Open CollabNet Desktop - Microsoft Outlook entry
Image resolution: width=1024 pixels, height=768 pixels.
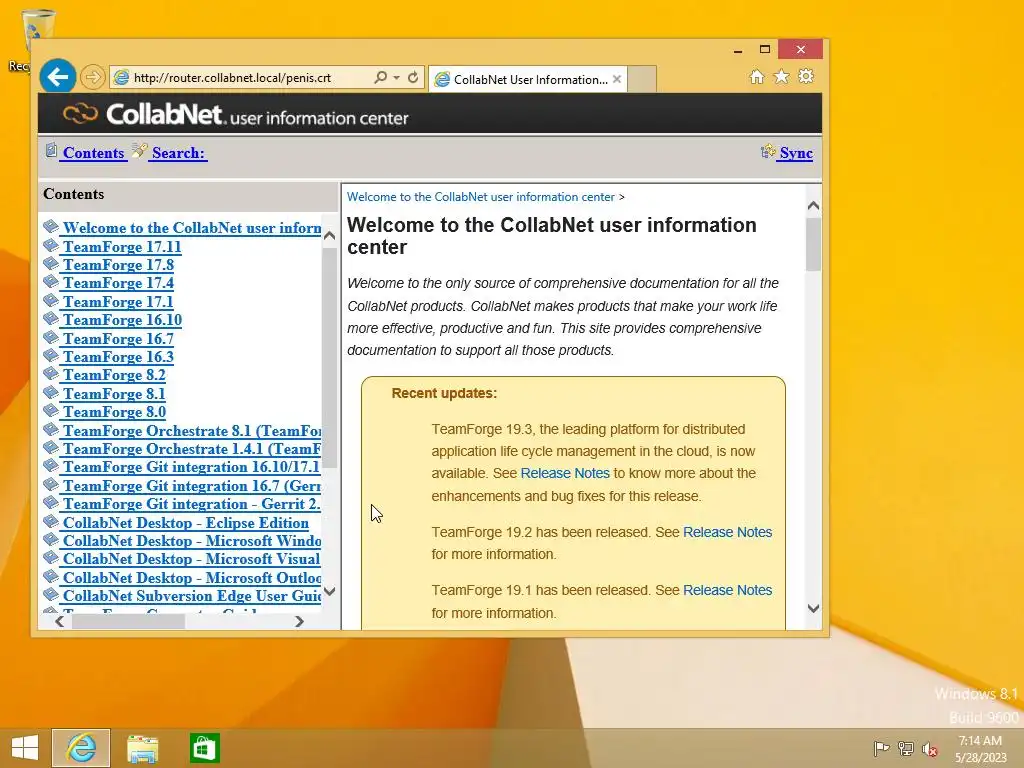tap(191, 578)
